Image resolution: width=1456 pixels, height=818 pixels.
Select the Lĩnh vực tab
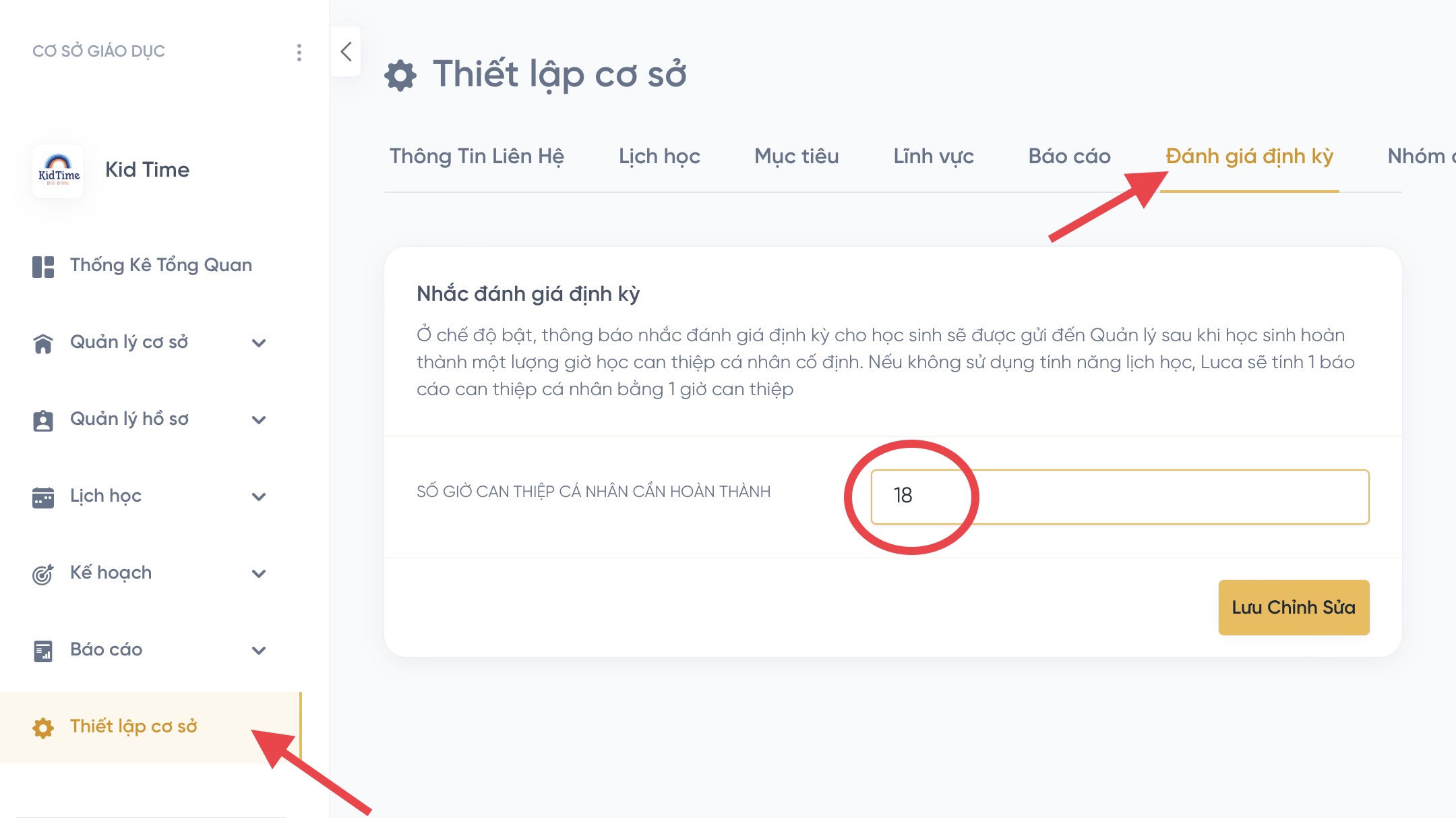(x=933, y=156)
